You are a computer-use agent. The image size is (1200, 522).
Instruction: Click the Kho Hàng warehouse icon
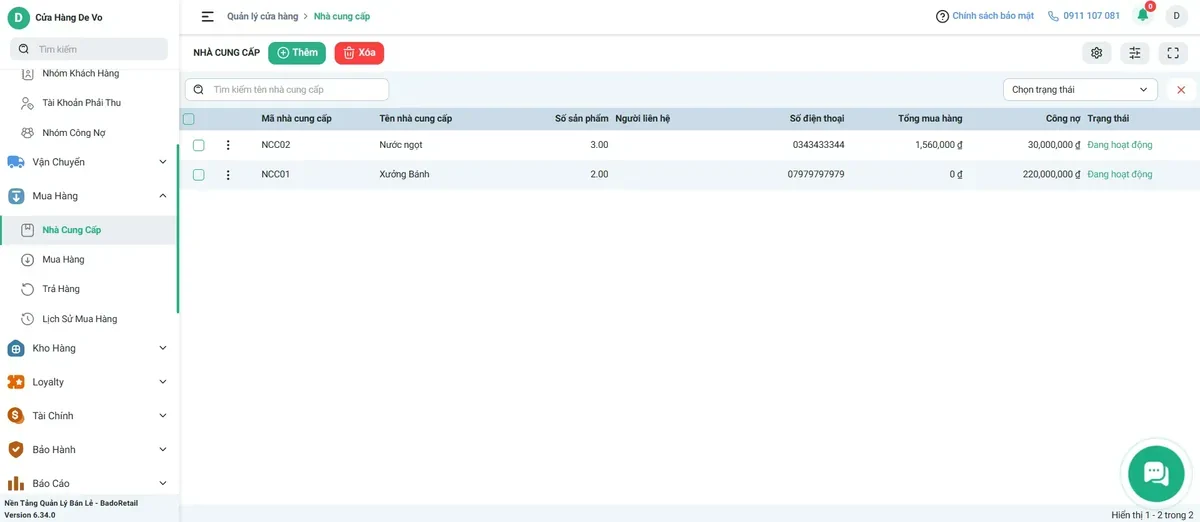(16, 348)
